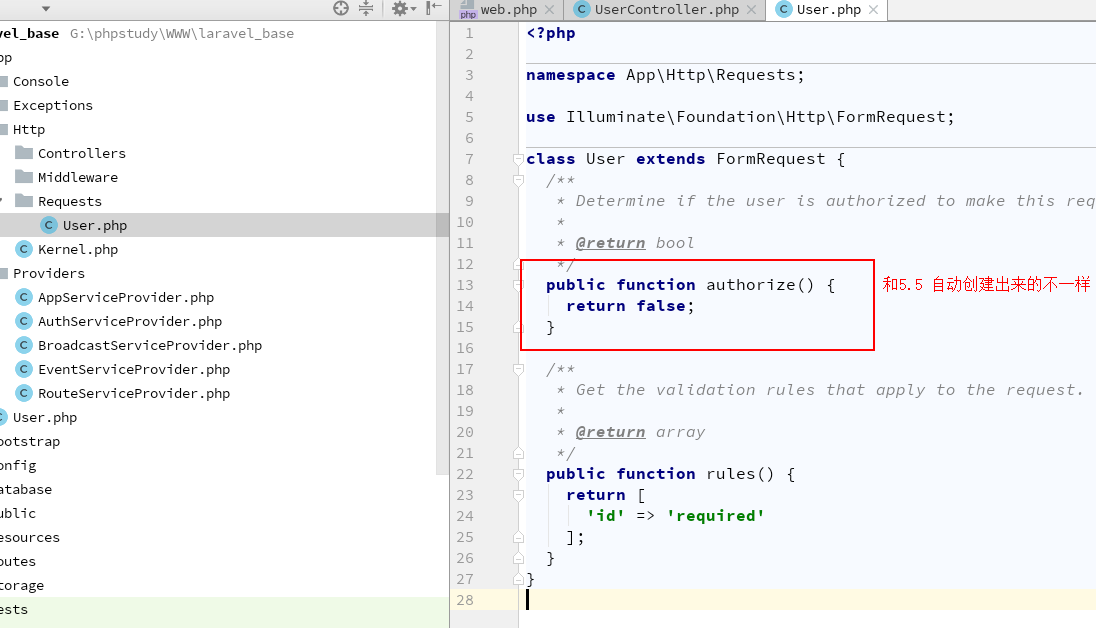Close the UserController.php tab
Viewport: 1096px width, 628px height.
tap(752, 10)
